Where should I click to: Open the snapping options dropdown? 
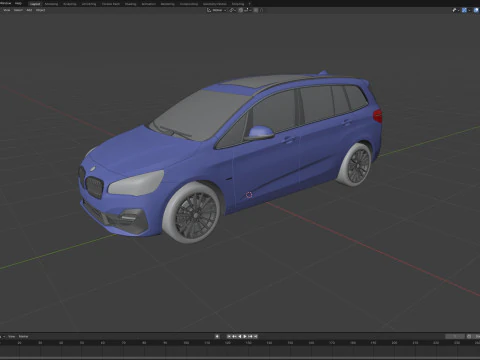tap(247, 10)
